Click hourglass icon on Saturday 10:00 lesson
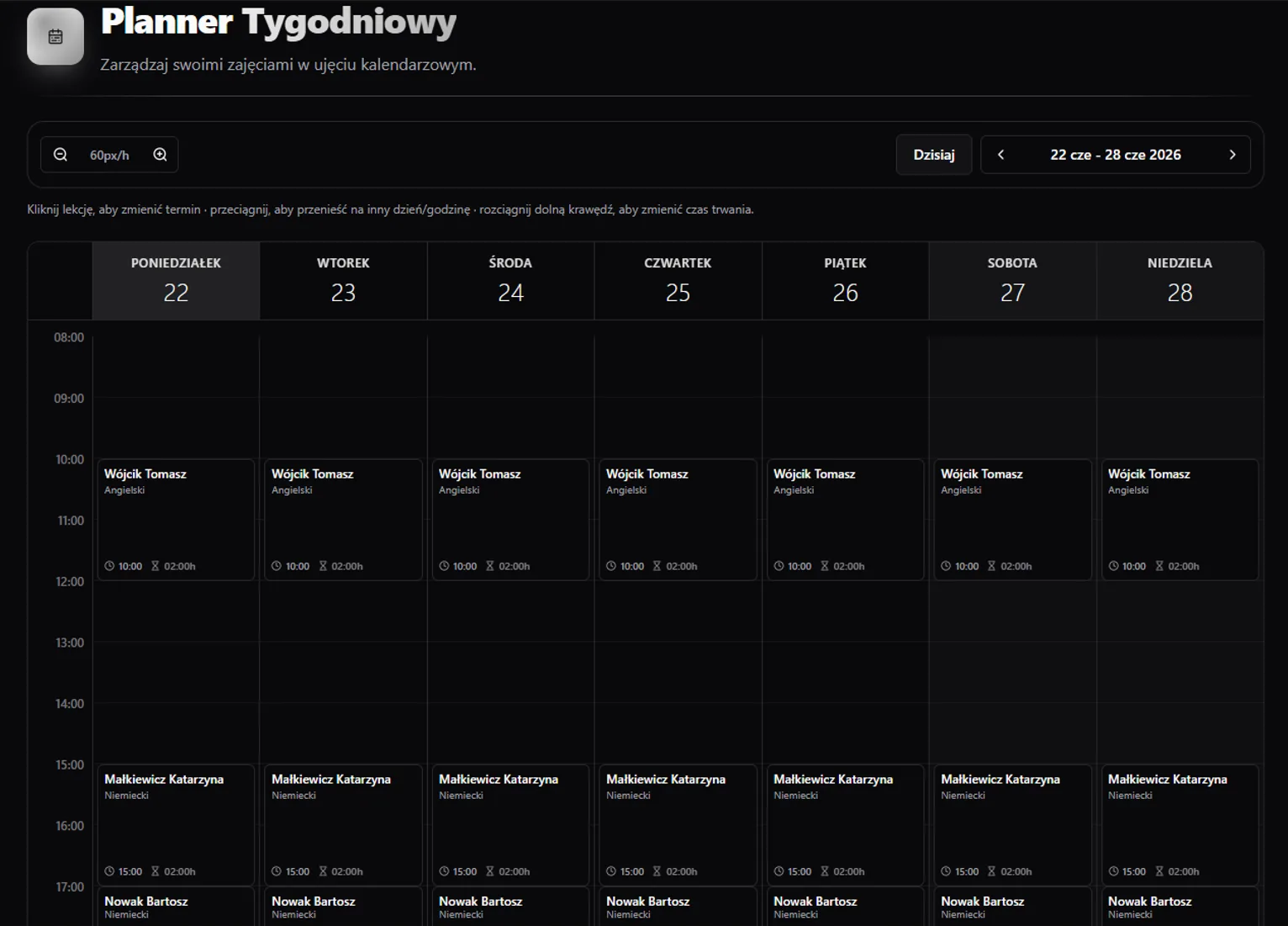This screenshot has height=926, width=1288. 991,566
